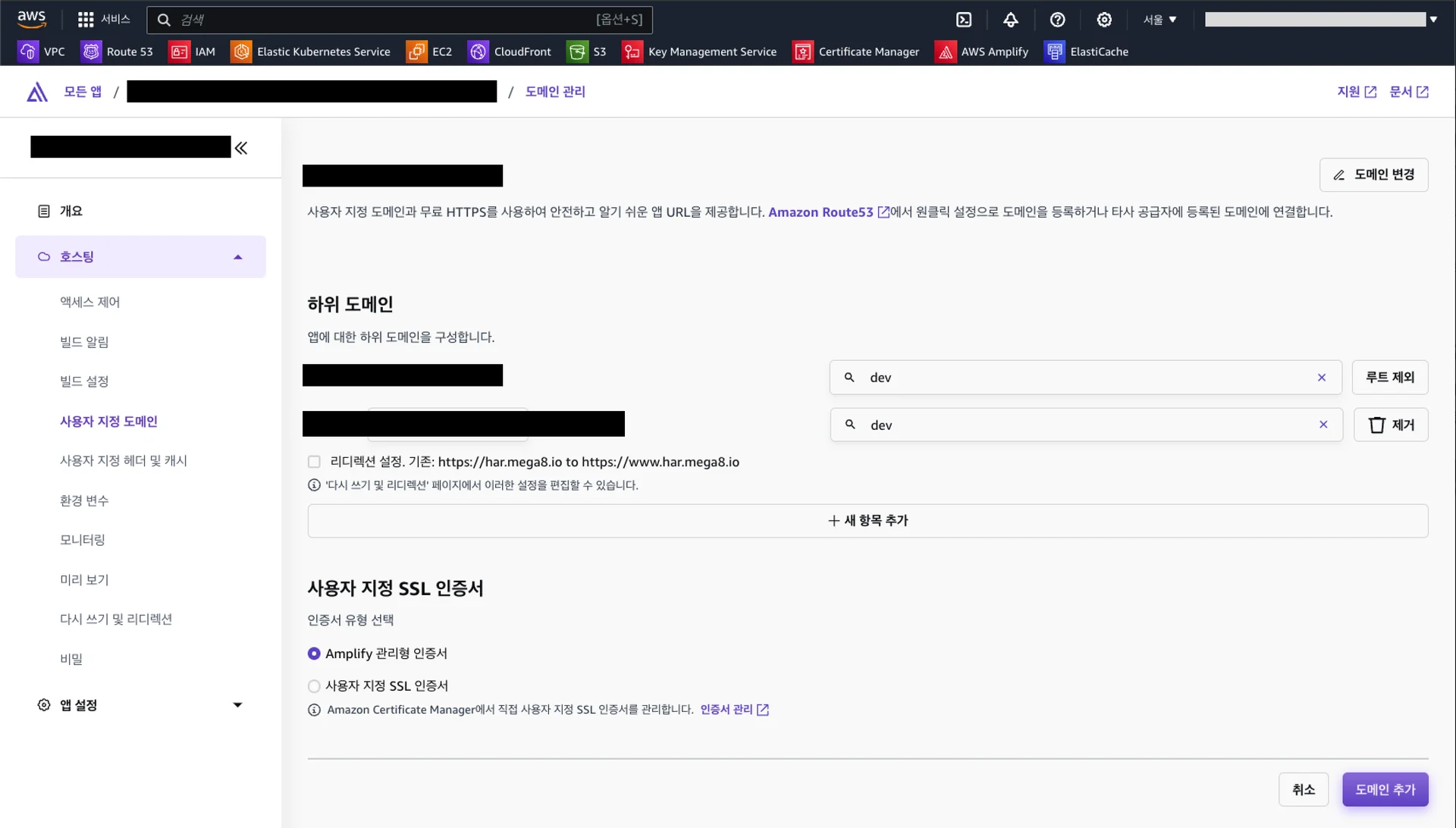
Task: Click the 도메인 추가 button
Action: [1385, 789]
